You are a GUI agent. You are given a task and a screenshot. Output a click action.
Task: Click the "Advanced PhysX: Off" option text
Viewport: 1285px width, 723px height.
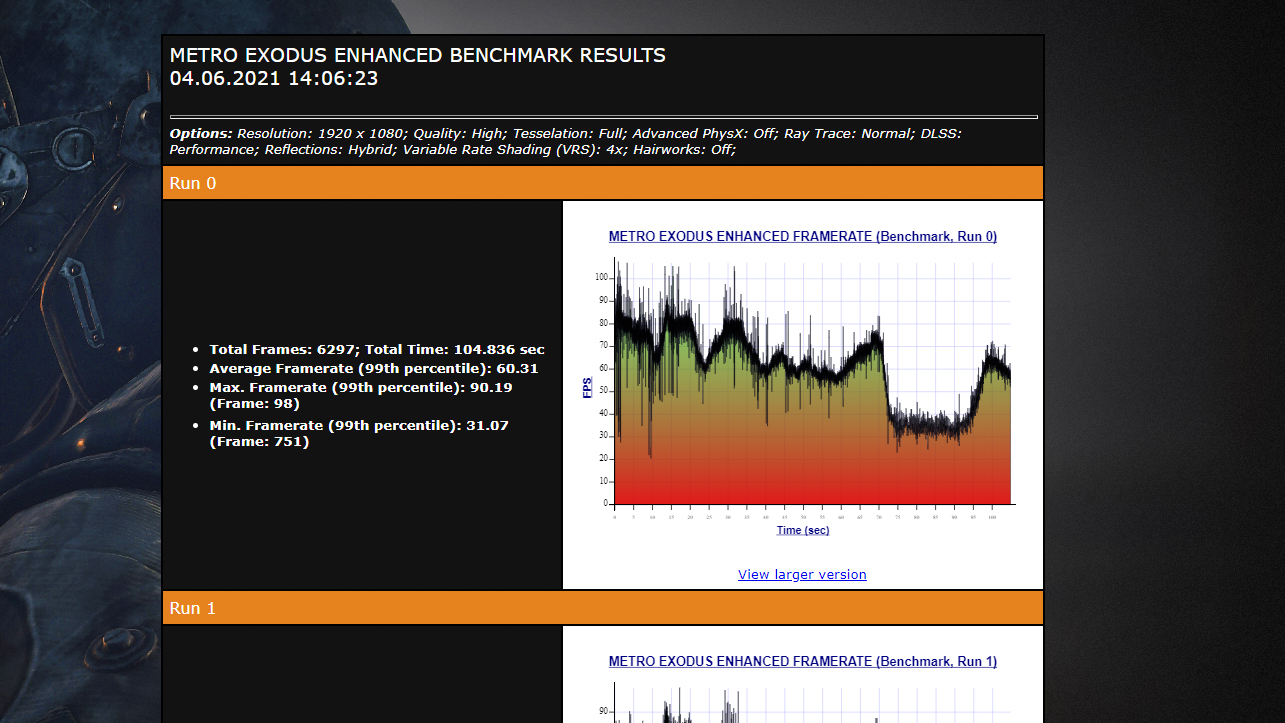[x=704, y=134]
